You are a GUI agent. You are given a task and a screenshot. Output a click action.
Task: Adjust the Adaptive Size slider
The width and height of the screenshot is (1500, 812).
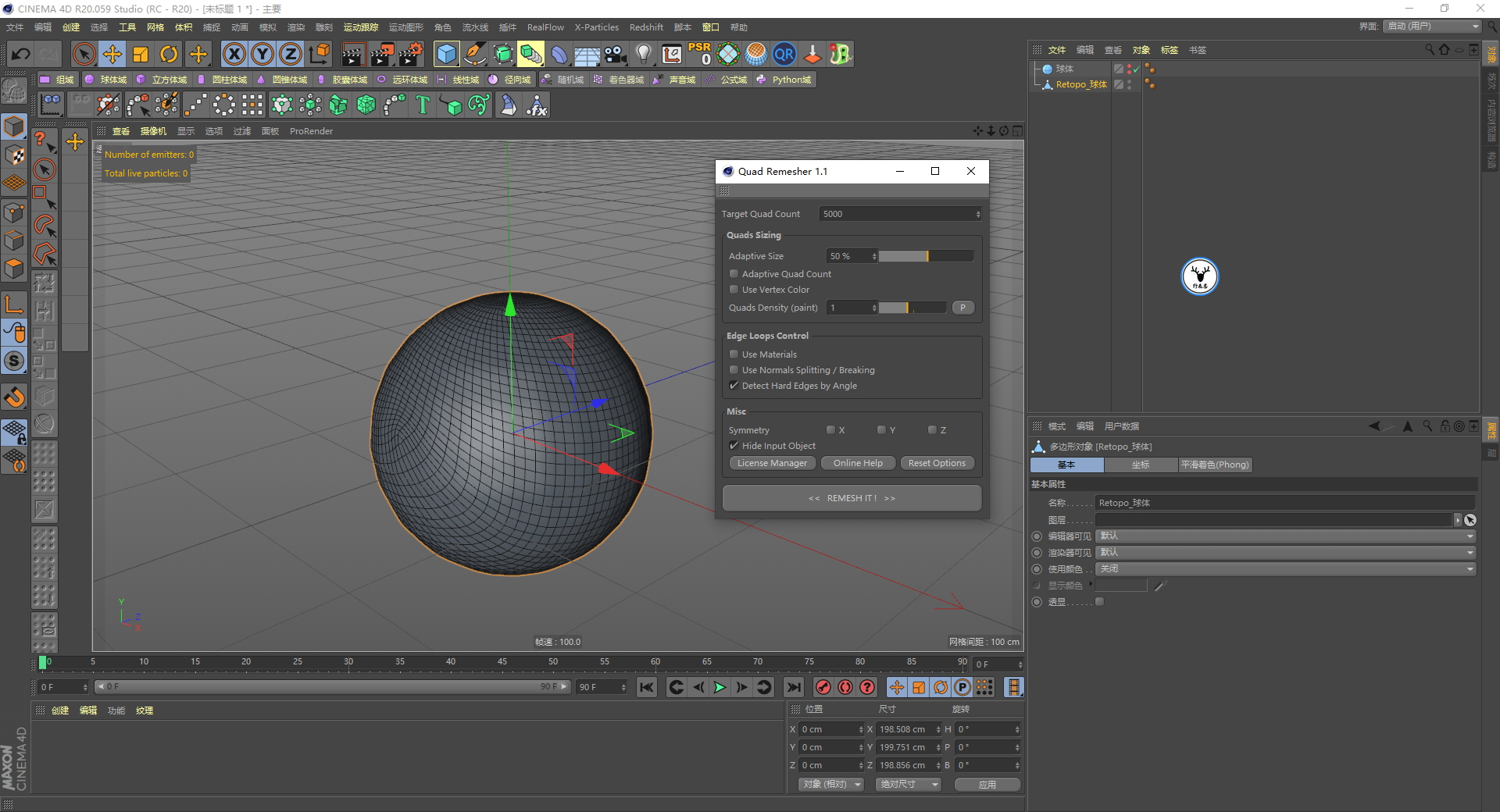(x=927, y=256)
